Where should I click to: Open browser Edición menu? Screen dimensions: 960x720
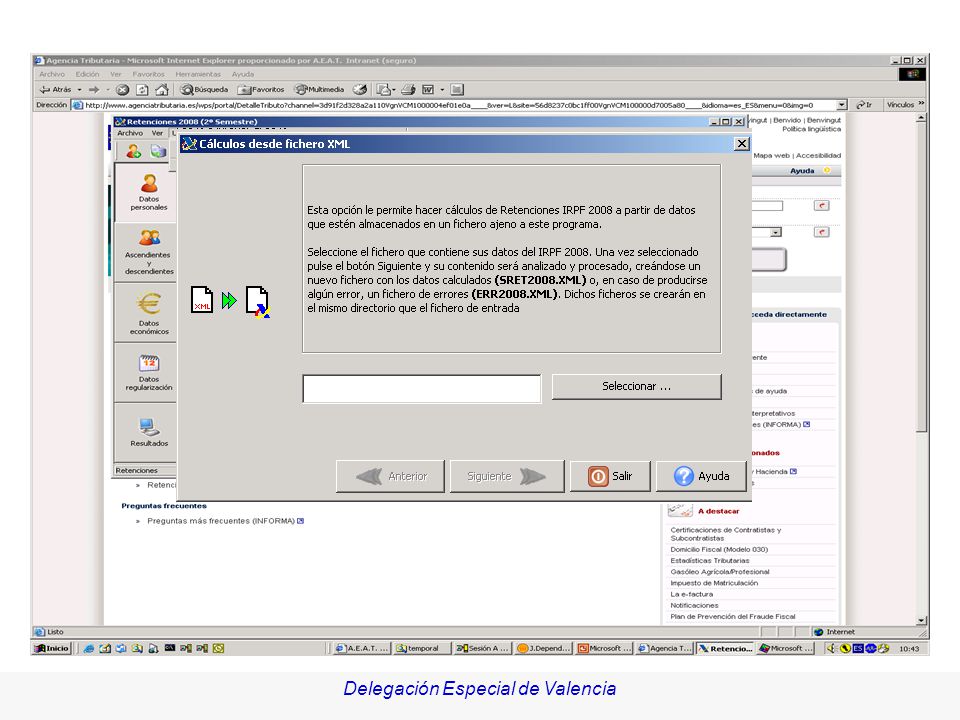point(88,74)
